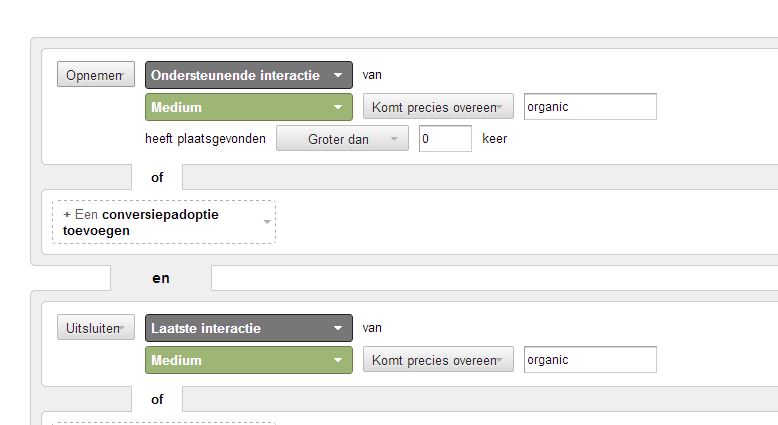Open the Groter dan comparison dropdown
The image size is (778, 425).
pyautogui.click(x=342, y=138)
